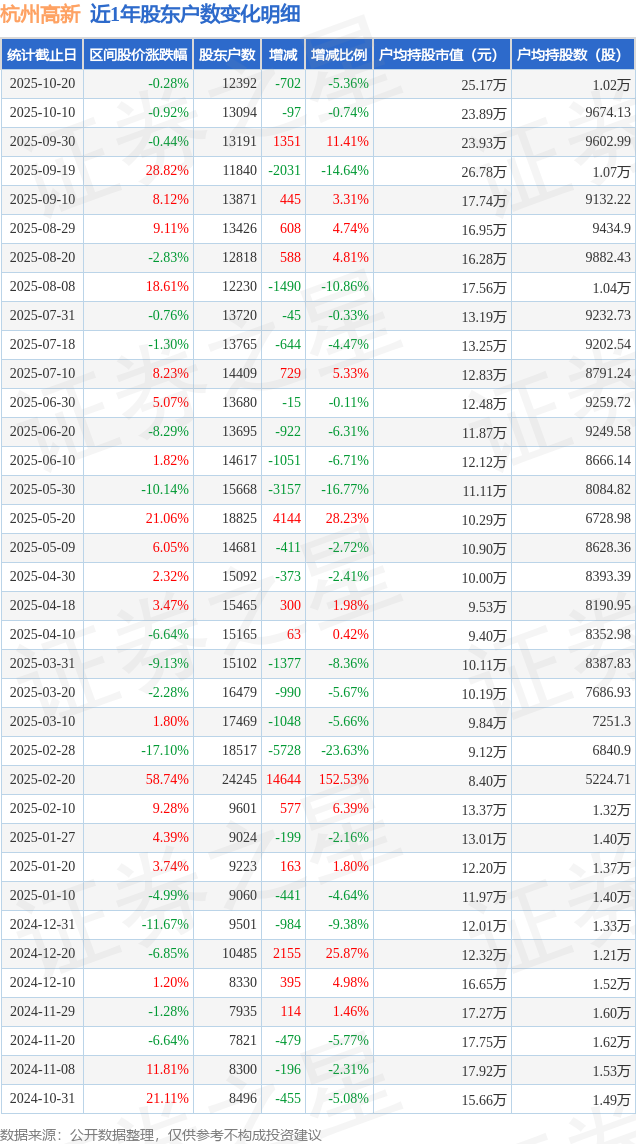The image size is (636, 1144).
Task: Click the 增减 column header
Action: coord(283,55)
